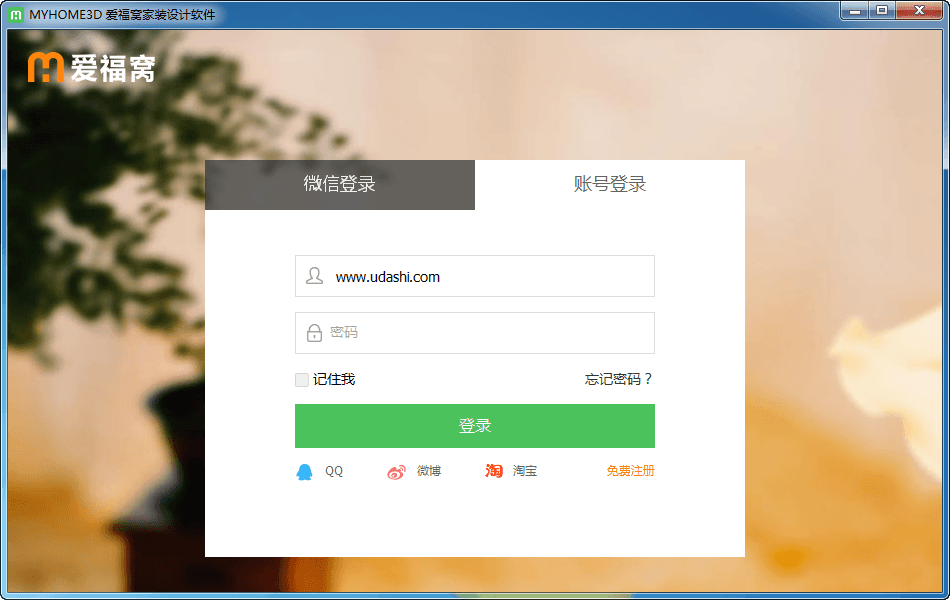
Task: Click the user avatar icon in username field
Action: tap(314, 276)
